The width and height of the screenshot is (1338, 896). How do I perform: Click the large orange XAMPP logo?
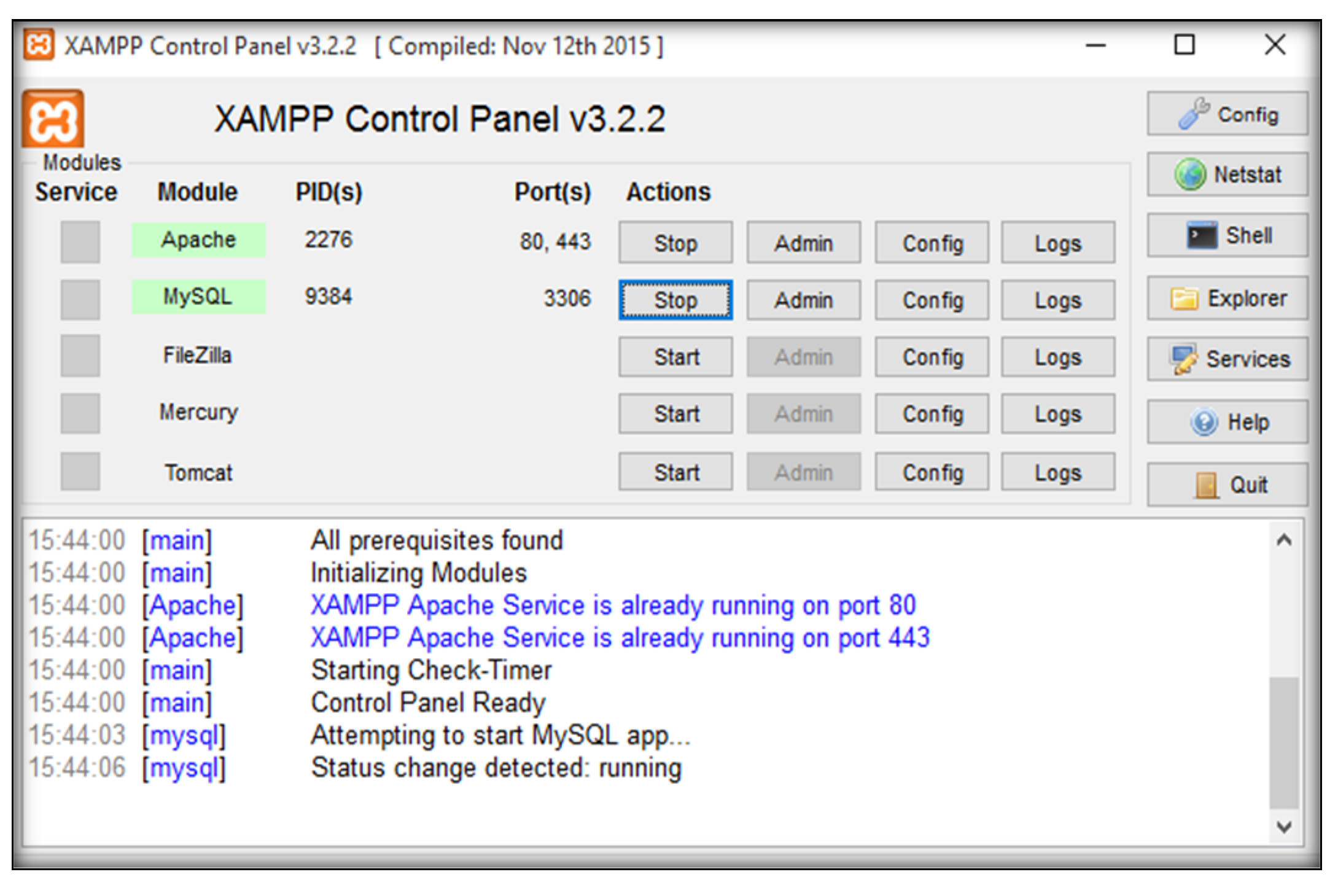coord(53,119)
